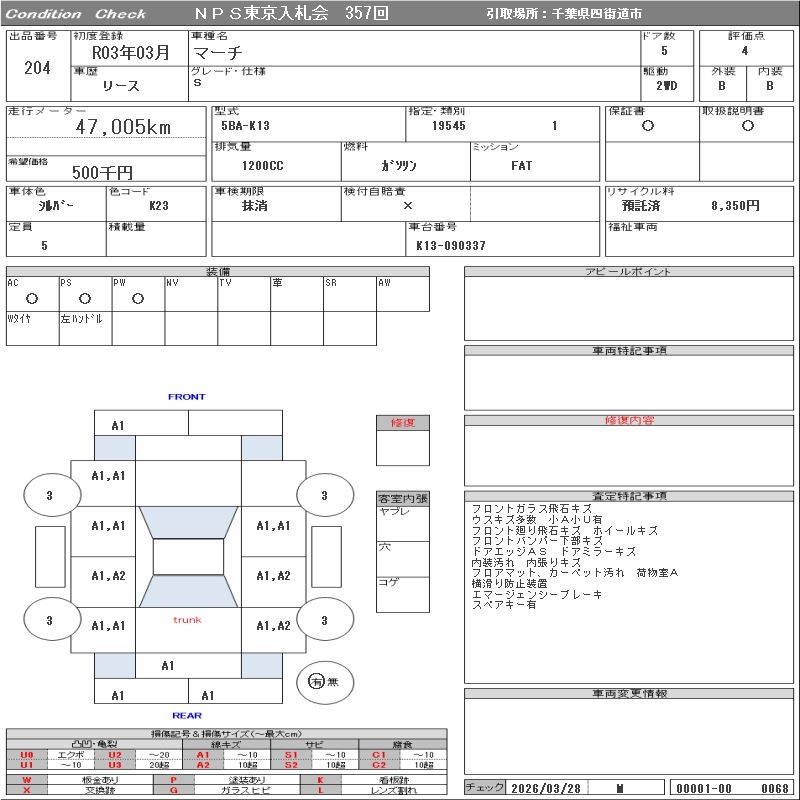Click the spare tire 有/無 circle
The width and height of the screenshot is (800, 800).
point(316,681)
